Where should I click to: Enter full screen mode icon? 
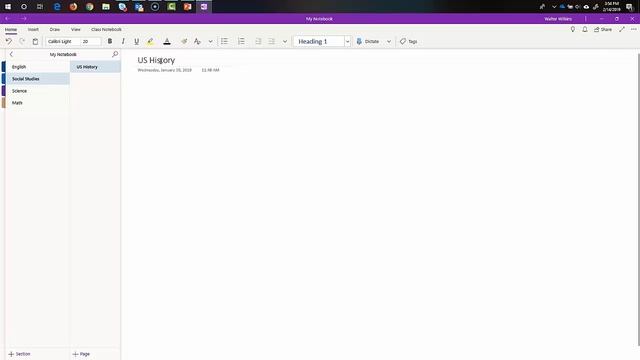click(x=622, y=29)
